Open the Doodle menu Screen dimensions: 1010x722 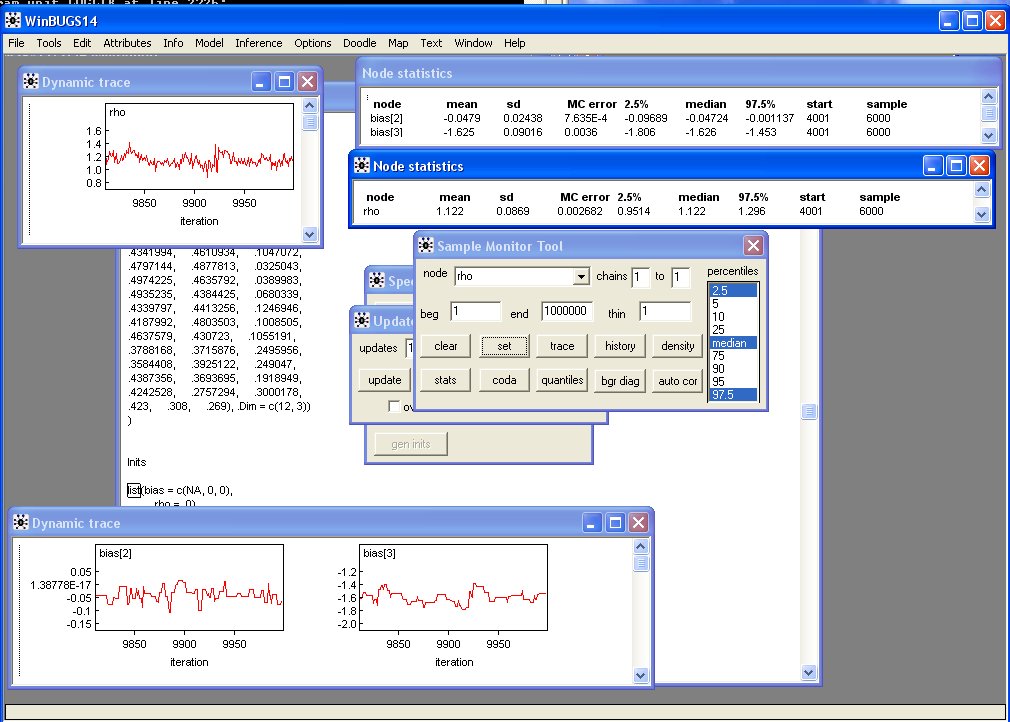359,43
